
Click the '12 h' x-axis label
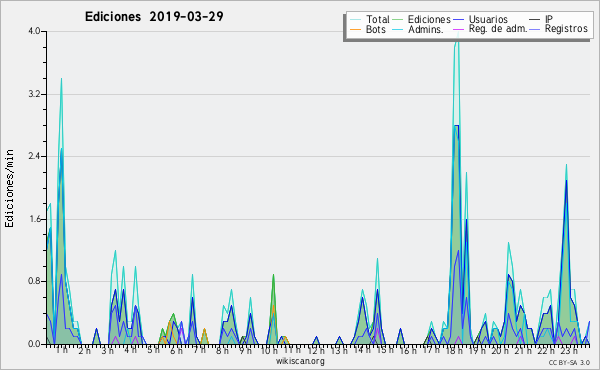(316, 350)
